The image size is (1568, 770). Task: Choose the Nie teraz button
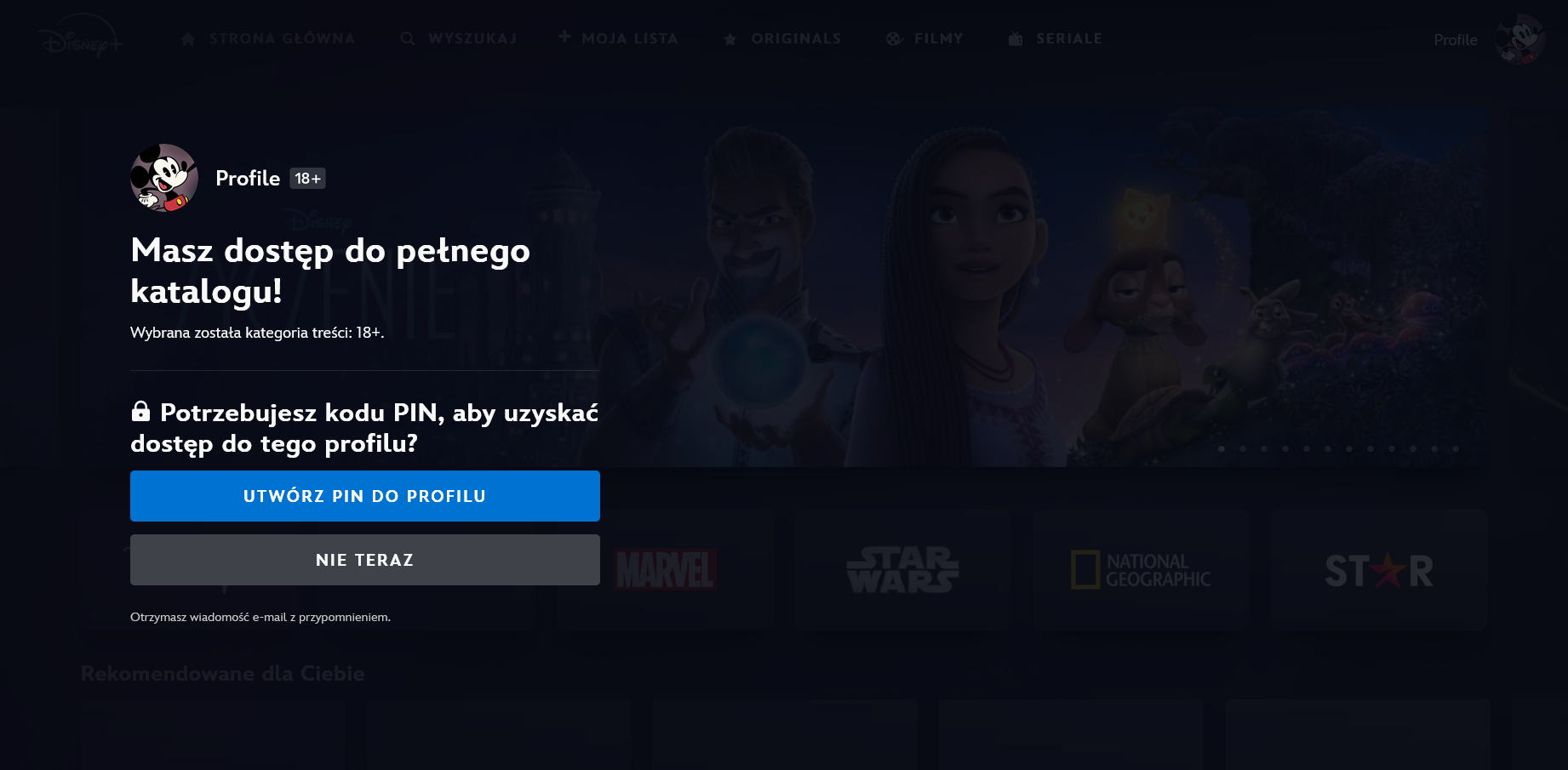click(x=365, y=560)
